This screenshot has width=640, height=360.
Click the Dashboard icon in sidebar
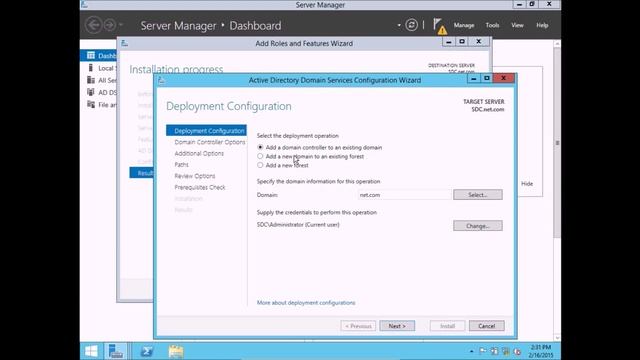pyautogui.click(x=91, y=55)
